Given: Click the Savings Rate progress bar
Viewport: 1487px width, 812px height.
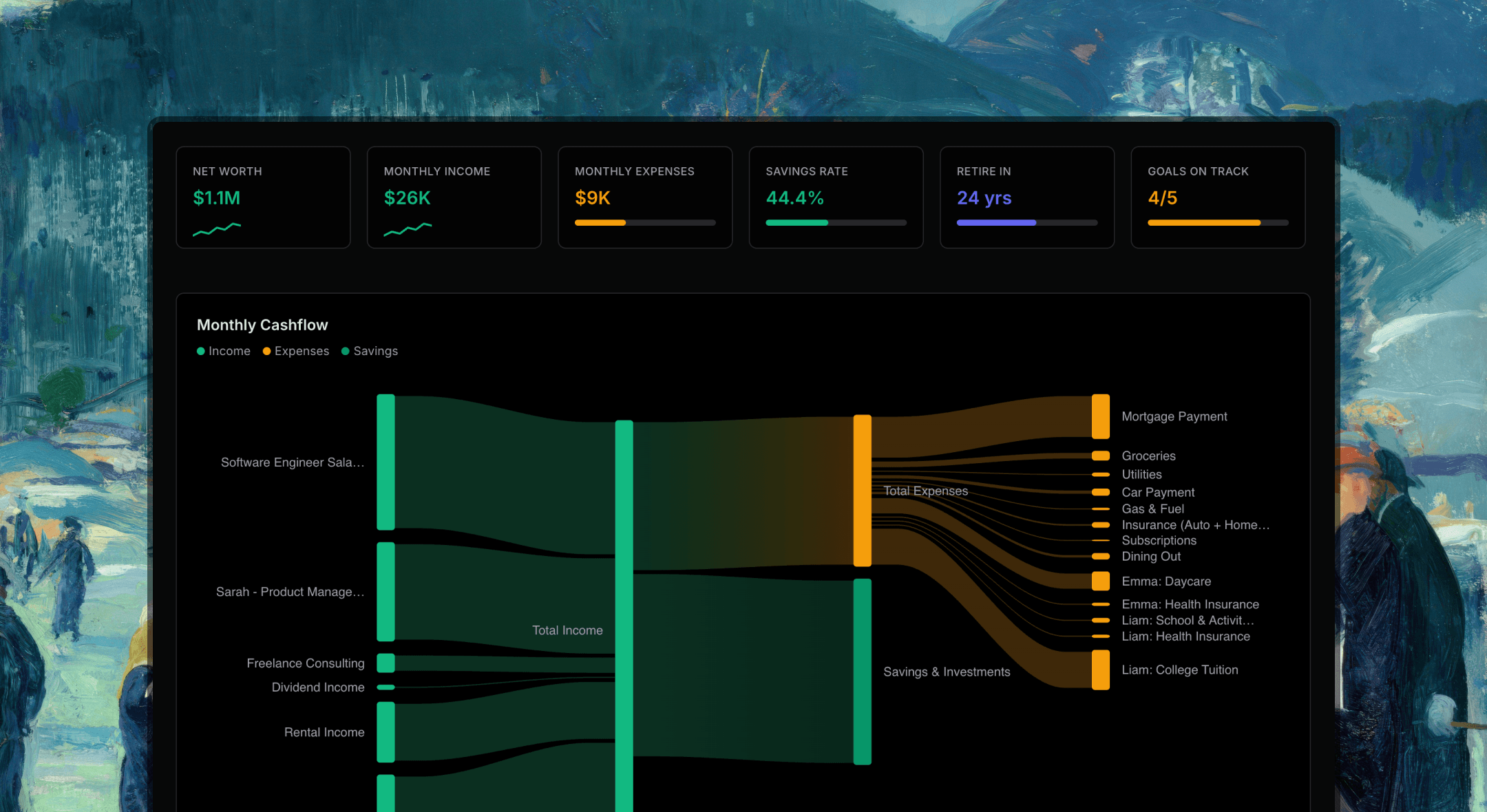Looking at the screenshot, I should click(x=836, y=223).
